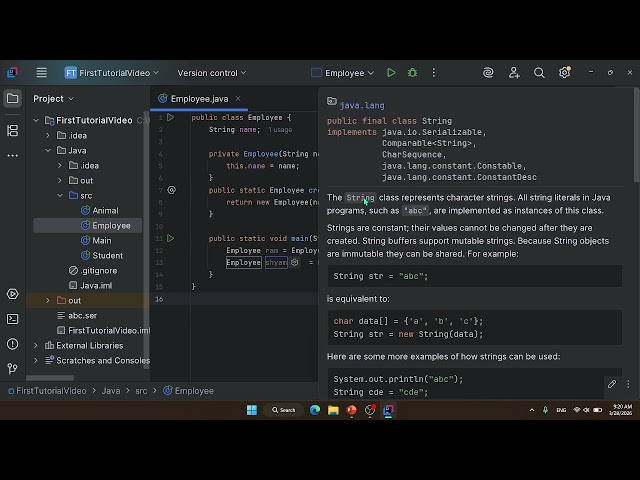Expand the highlighted out folder

pos(48,300)
